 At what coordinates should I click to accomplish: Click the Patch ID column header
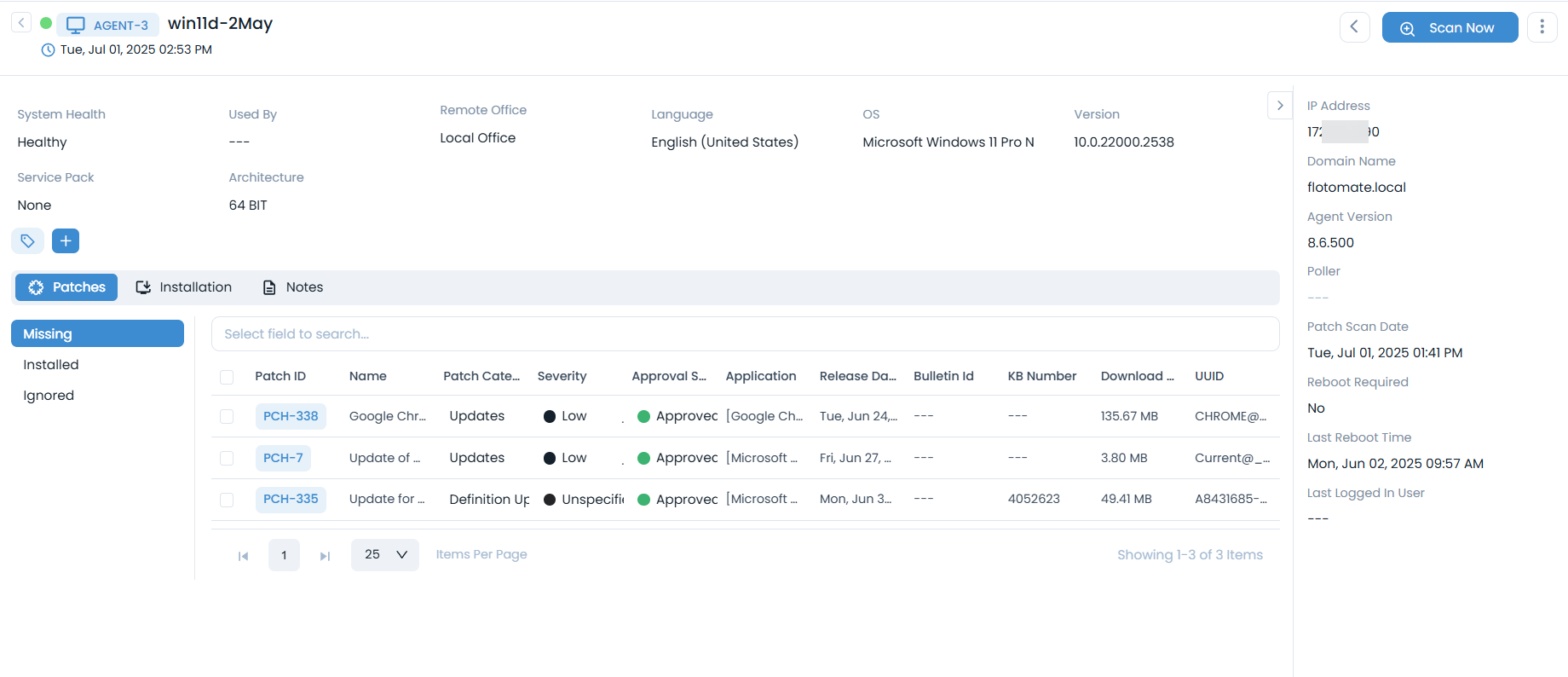(x=280, y=376)
